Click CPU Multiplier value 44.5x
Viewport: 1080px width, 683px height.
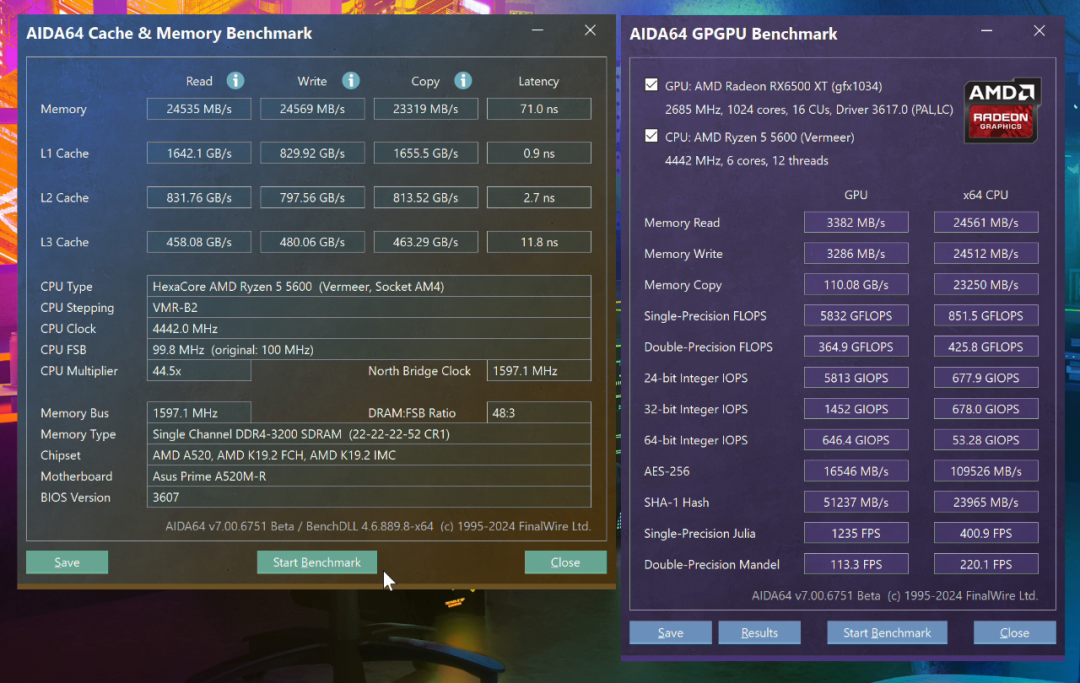tap(199, 370)
